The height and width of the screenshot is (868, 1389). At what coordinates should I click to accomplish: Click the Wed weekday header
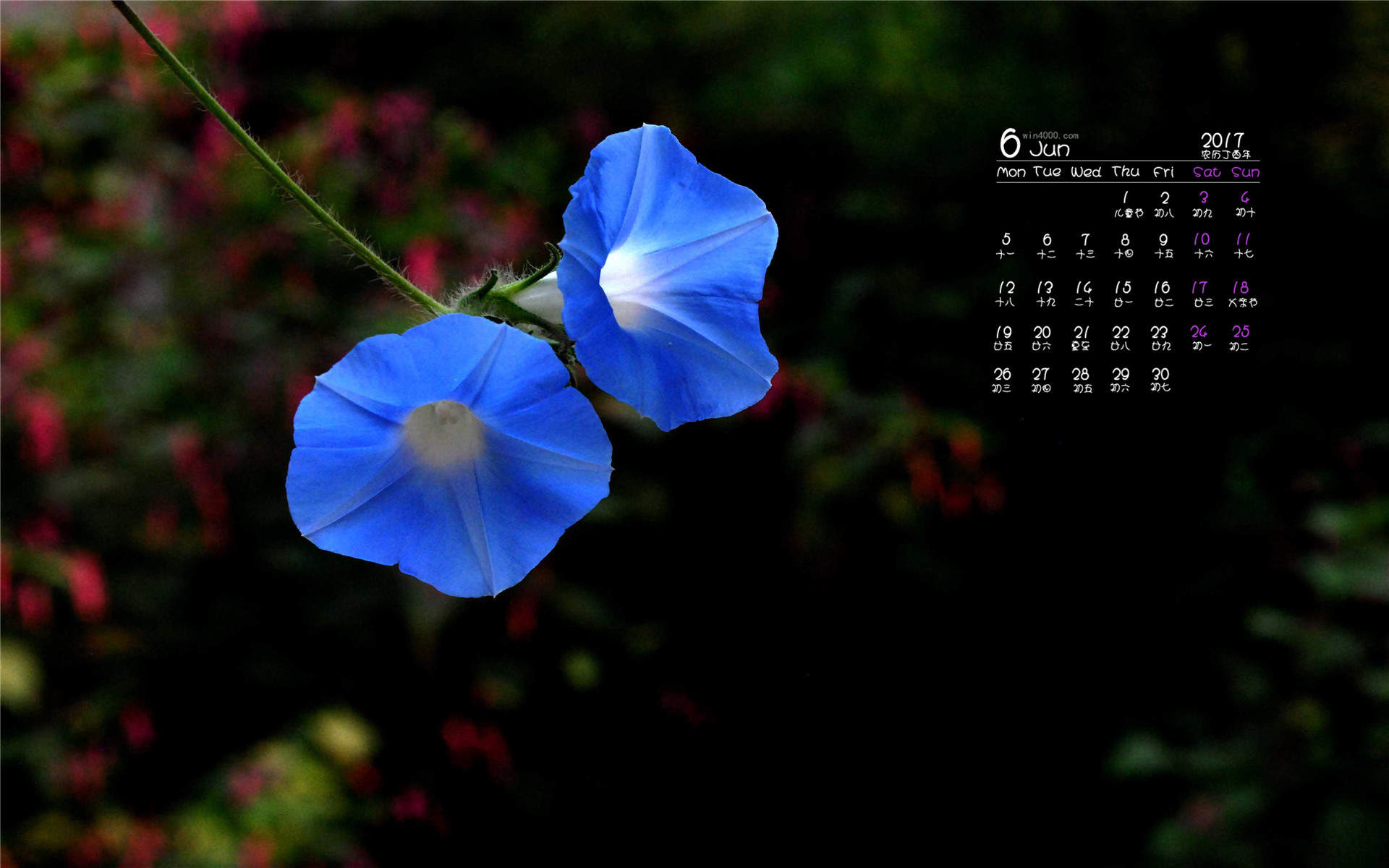pyautogui.click(x=1086, y=172)
